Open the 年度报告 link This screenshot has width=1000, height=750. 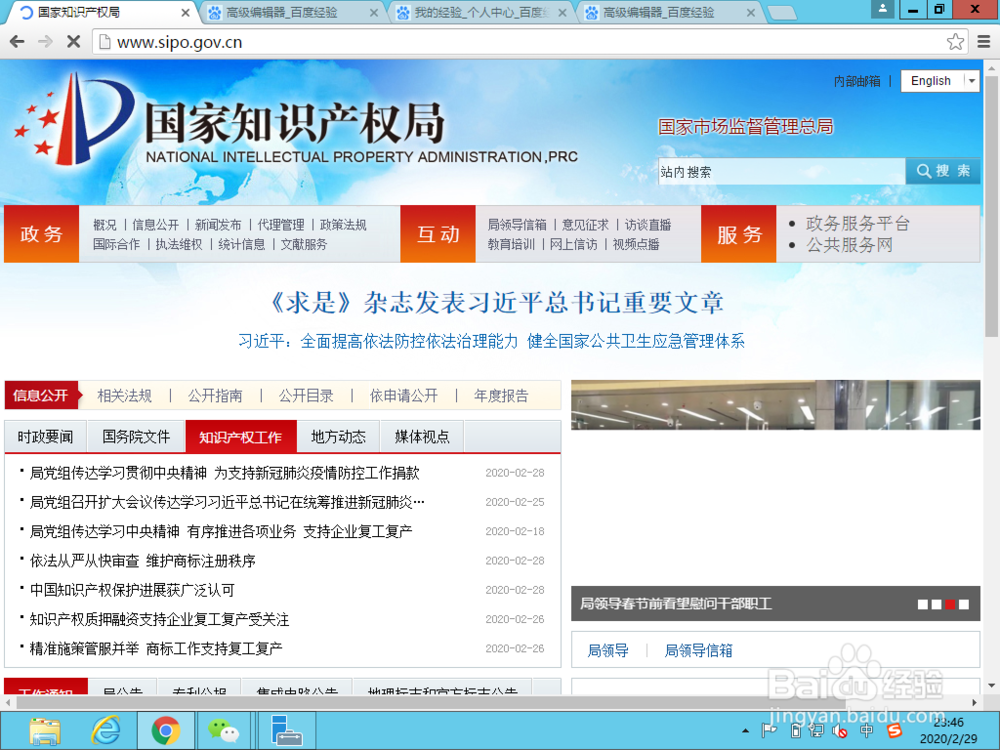point(501,396)
